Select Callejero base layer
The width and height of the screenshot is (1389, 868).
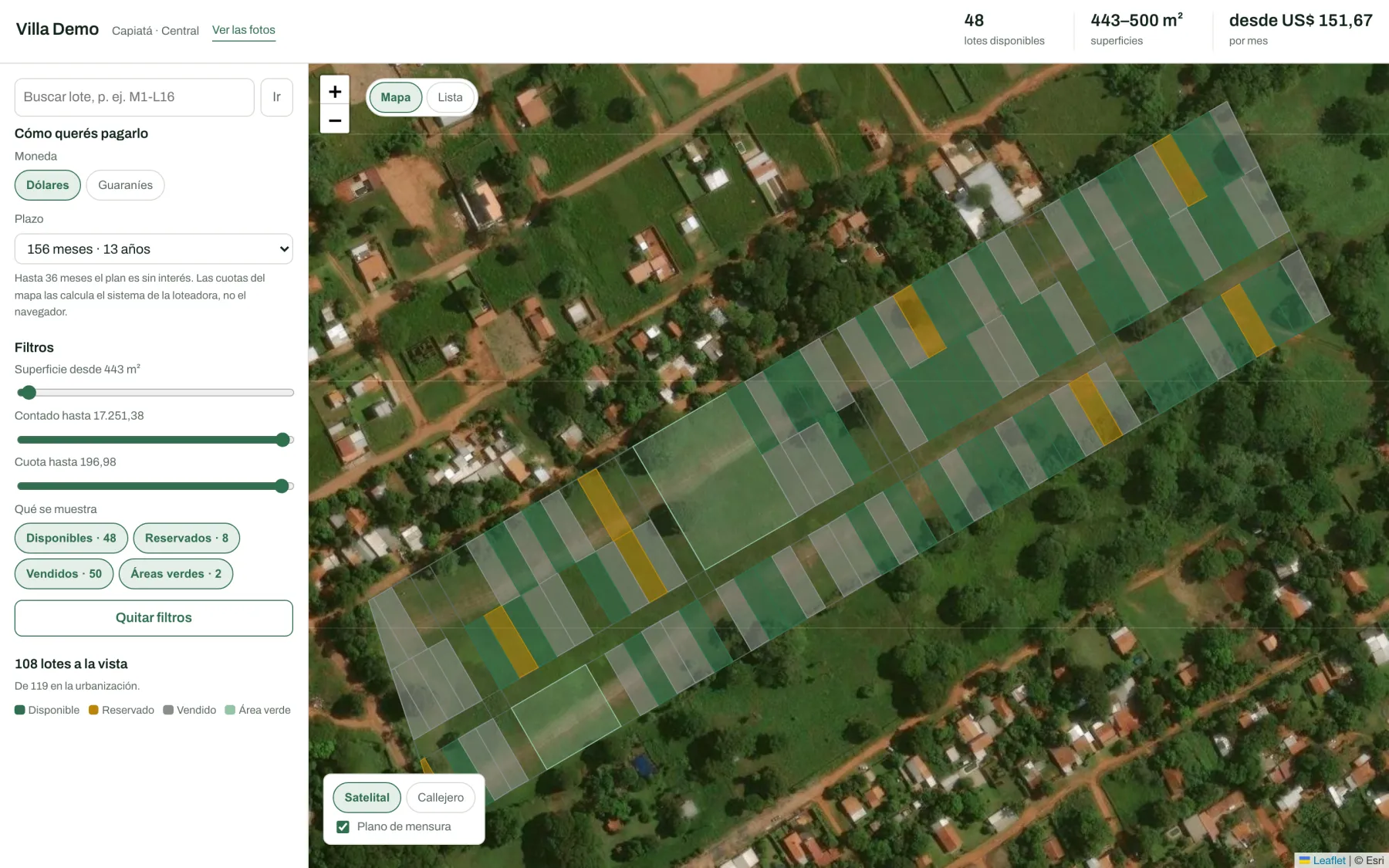click(441, 798)
